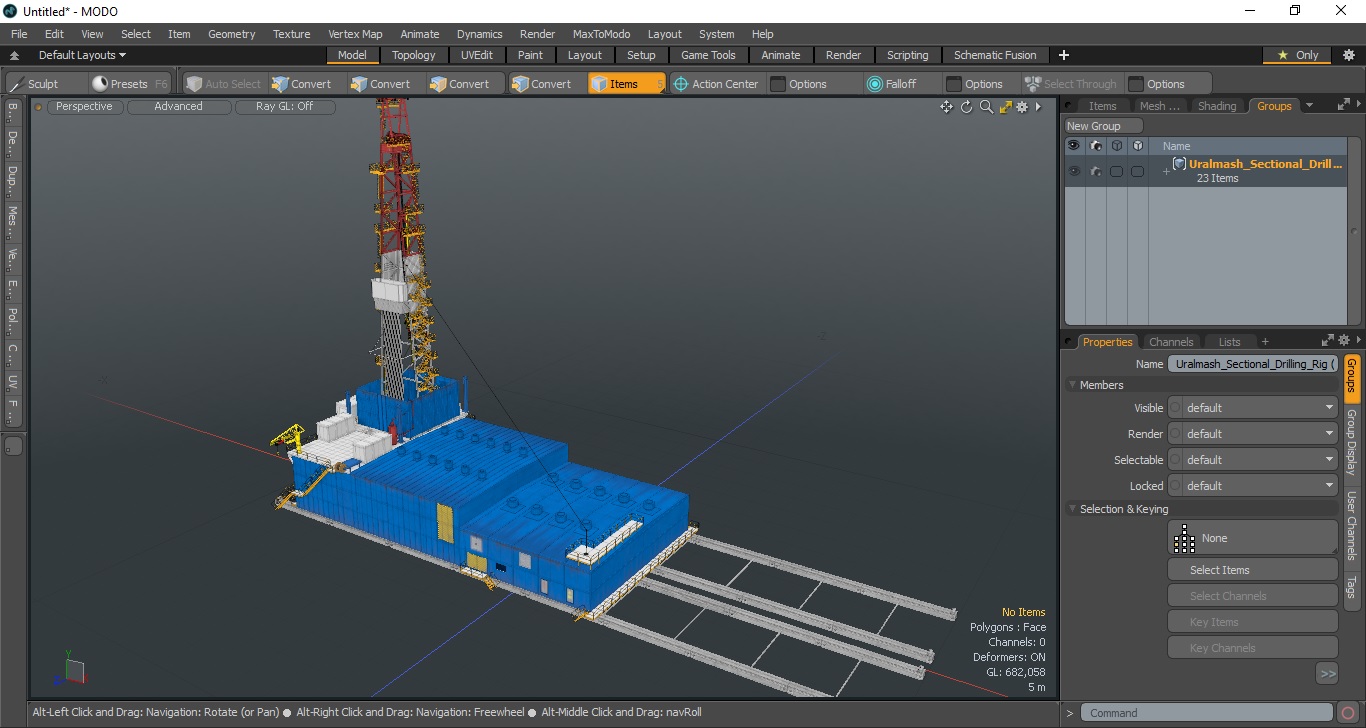Collapse the Members section
Viewport: 1366px width, 728px height.
(1073, 385)
